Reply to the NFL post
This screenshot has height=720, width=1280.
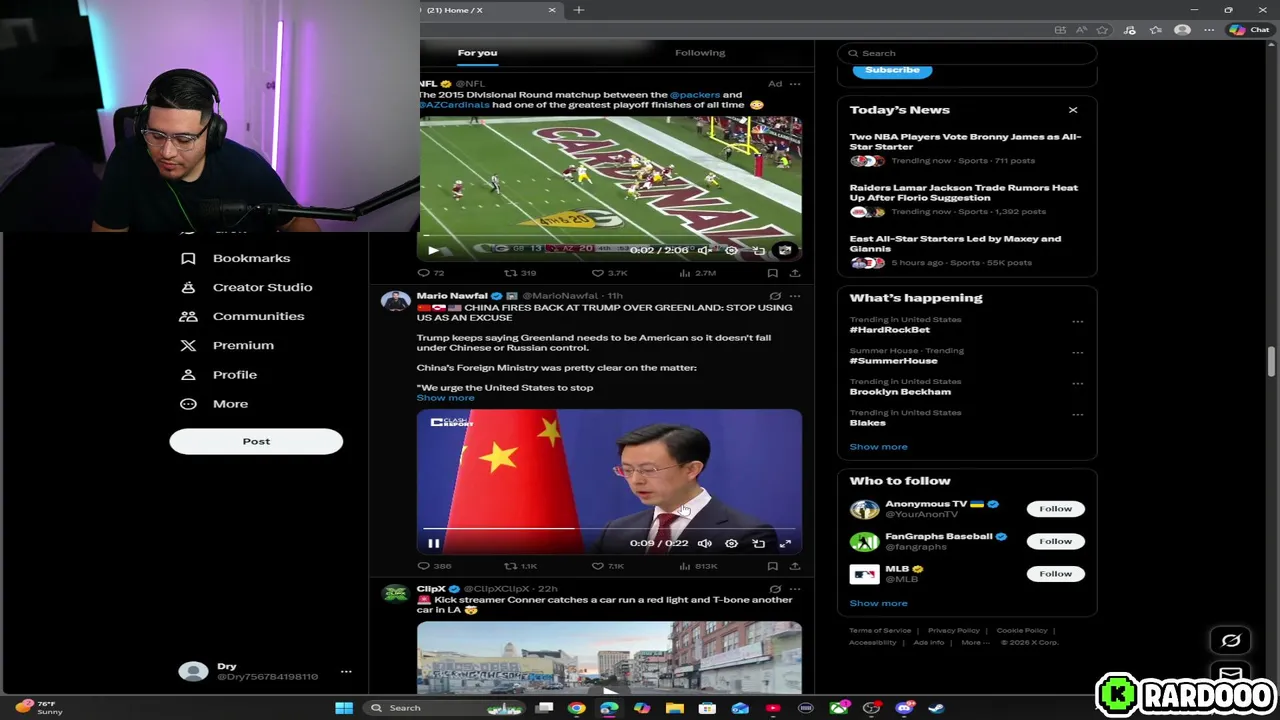(431, 273)
